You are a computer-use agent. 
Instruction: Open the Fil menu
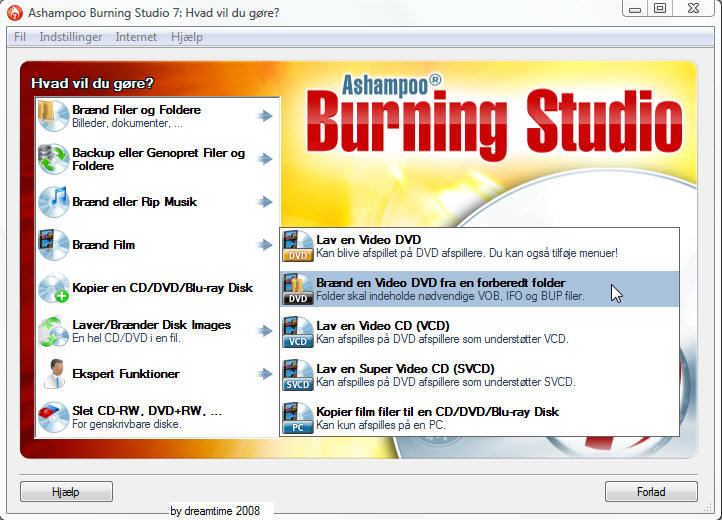click(20, 37)
